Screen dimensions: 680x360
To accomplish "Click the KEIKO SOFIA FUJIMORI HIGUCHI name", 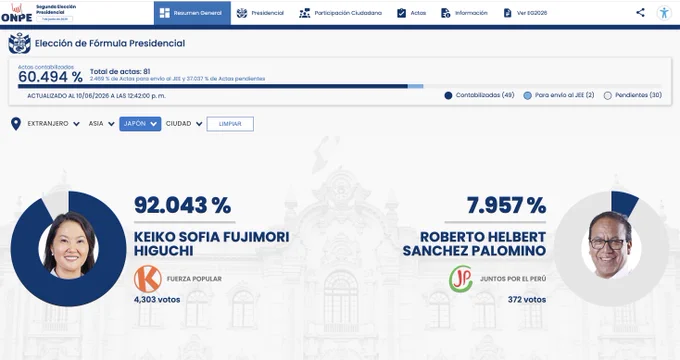I will click(211, 244).
